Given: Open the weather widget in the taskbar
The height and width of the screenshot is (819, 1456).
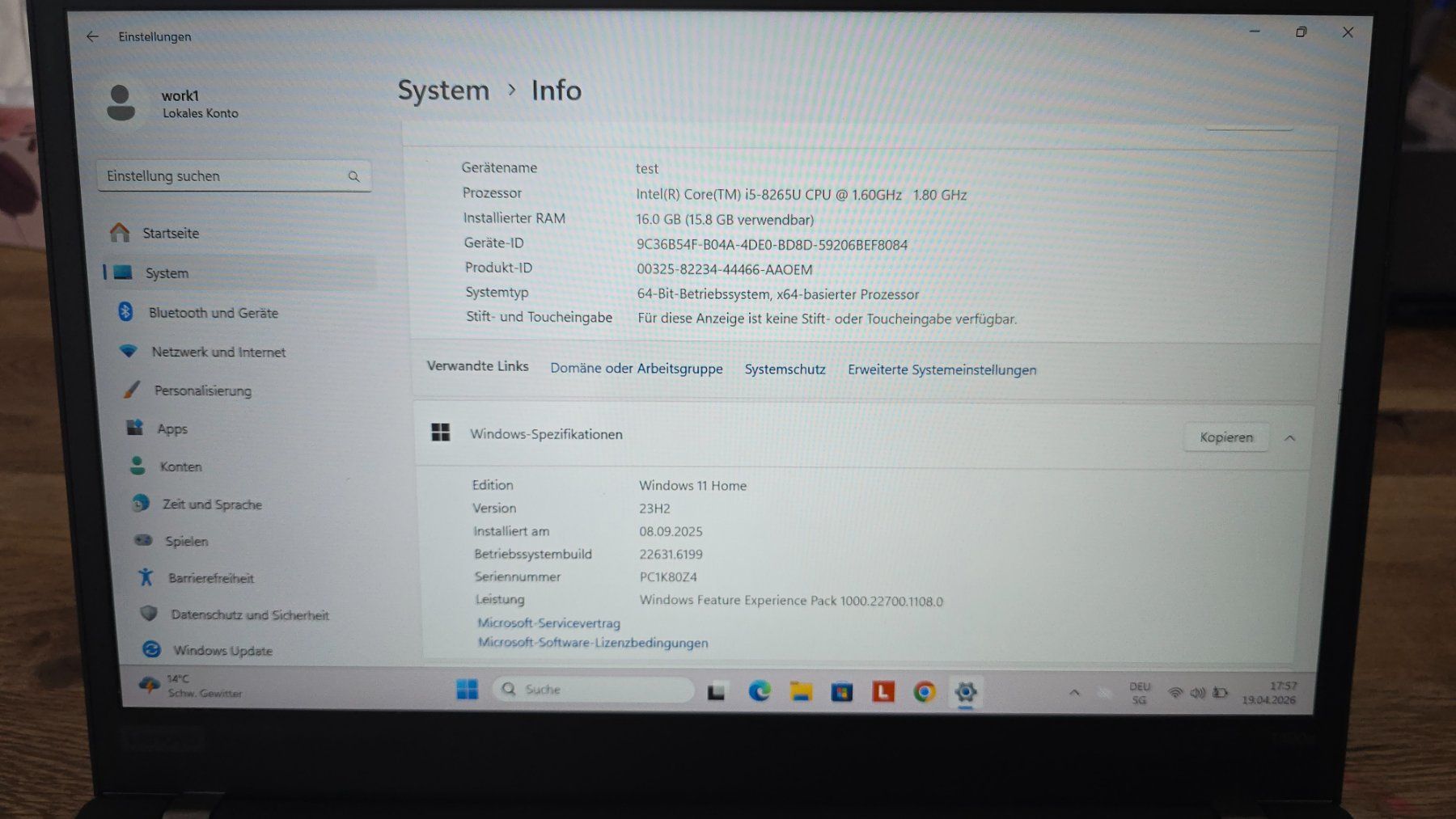Looking at the screenshot, I should [192, 686].
